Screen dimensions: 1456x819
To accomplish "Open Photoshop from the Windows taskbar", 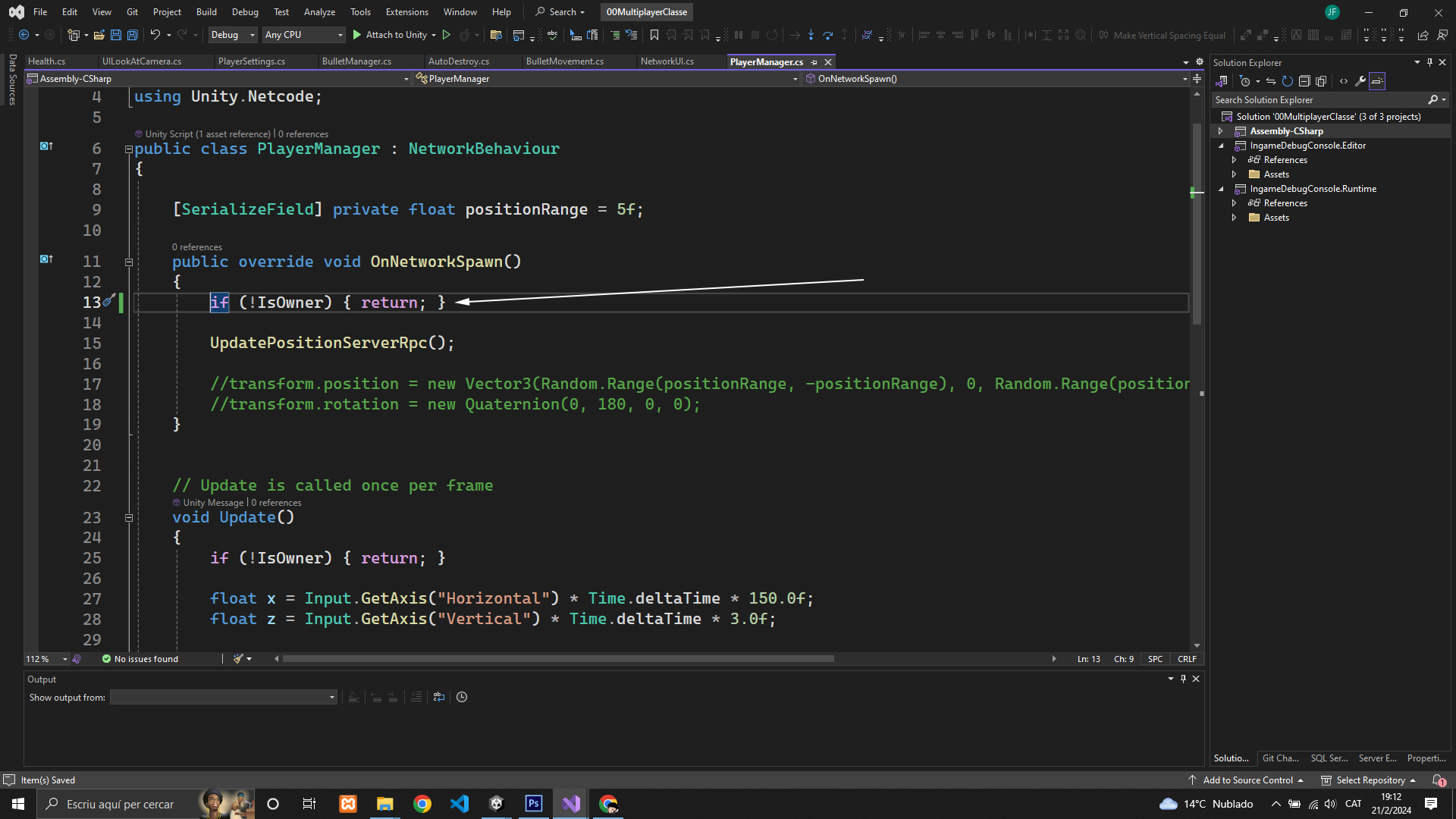I will [x=534, y=804].
